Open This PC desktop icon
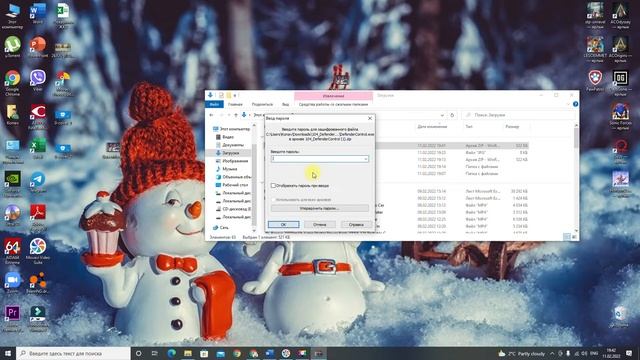The width and height of the screenshot is (640, 360). pos(13,16)
